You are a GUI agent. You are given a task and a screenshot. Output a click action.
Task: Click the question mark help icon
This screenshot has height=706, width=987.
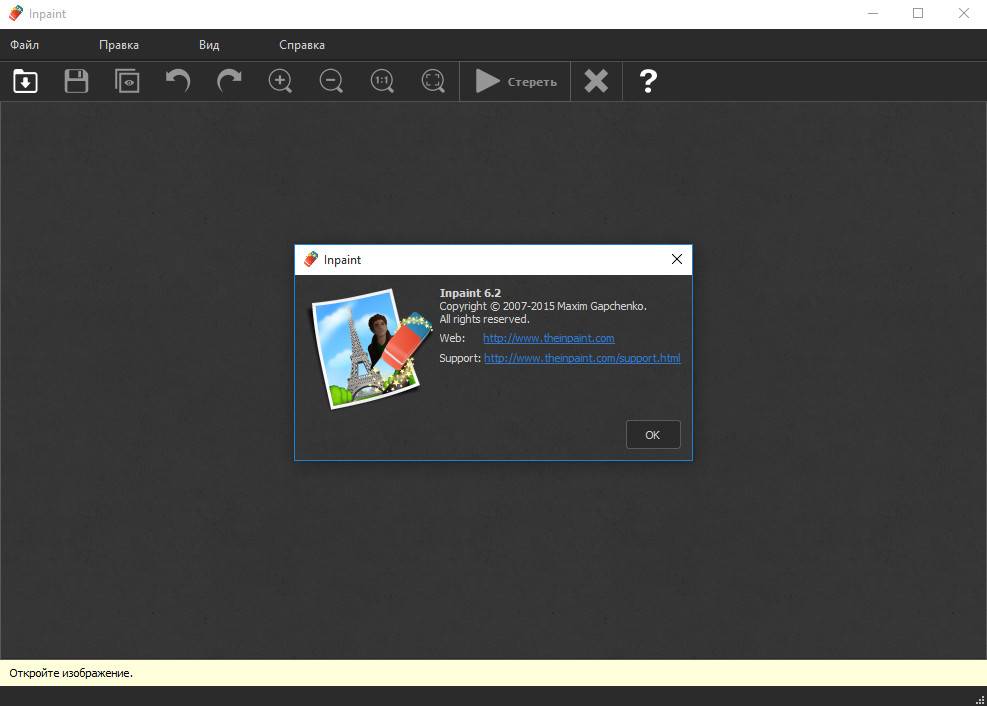(x=648, y=81)
